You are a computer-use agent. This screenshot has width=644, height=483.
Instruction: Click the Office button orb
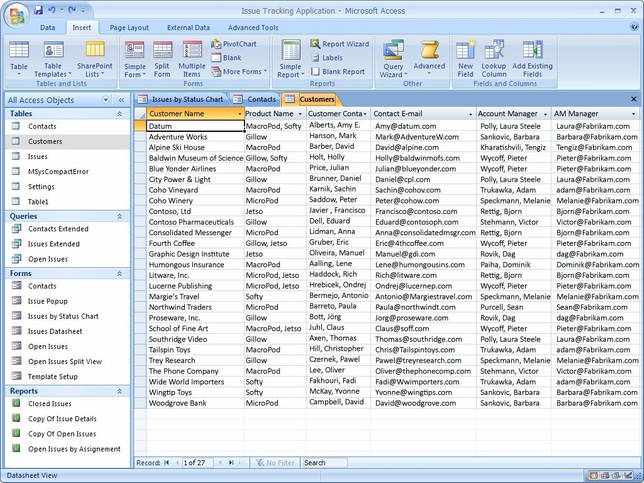pyautogui.click(x=16, y=16)
